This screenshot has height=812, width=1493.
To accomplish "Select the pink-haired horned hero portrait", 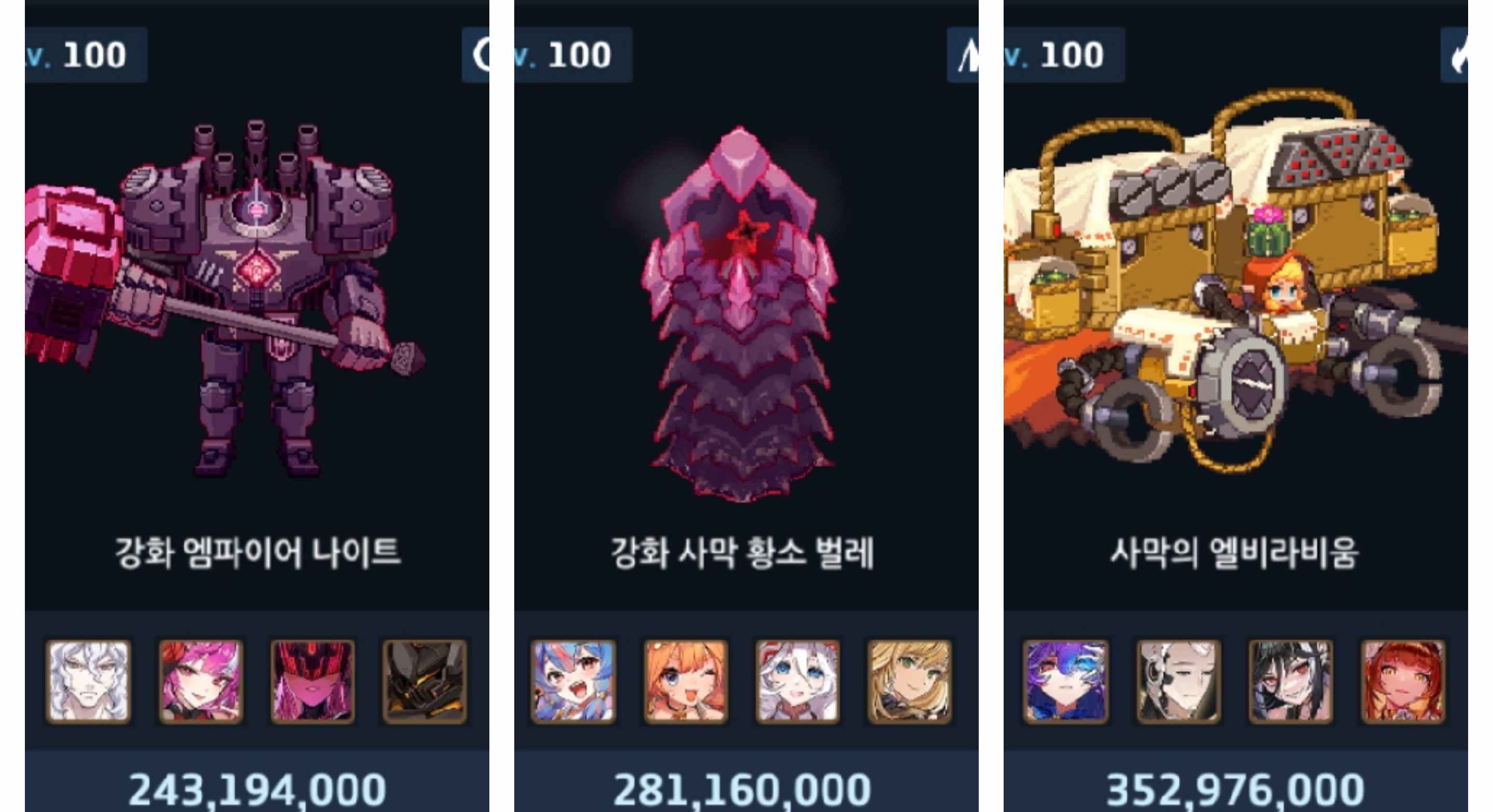I will click(x=201, y=681).
